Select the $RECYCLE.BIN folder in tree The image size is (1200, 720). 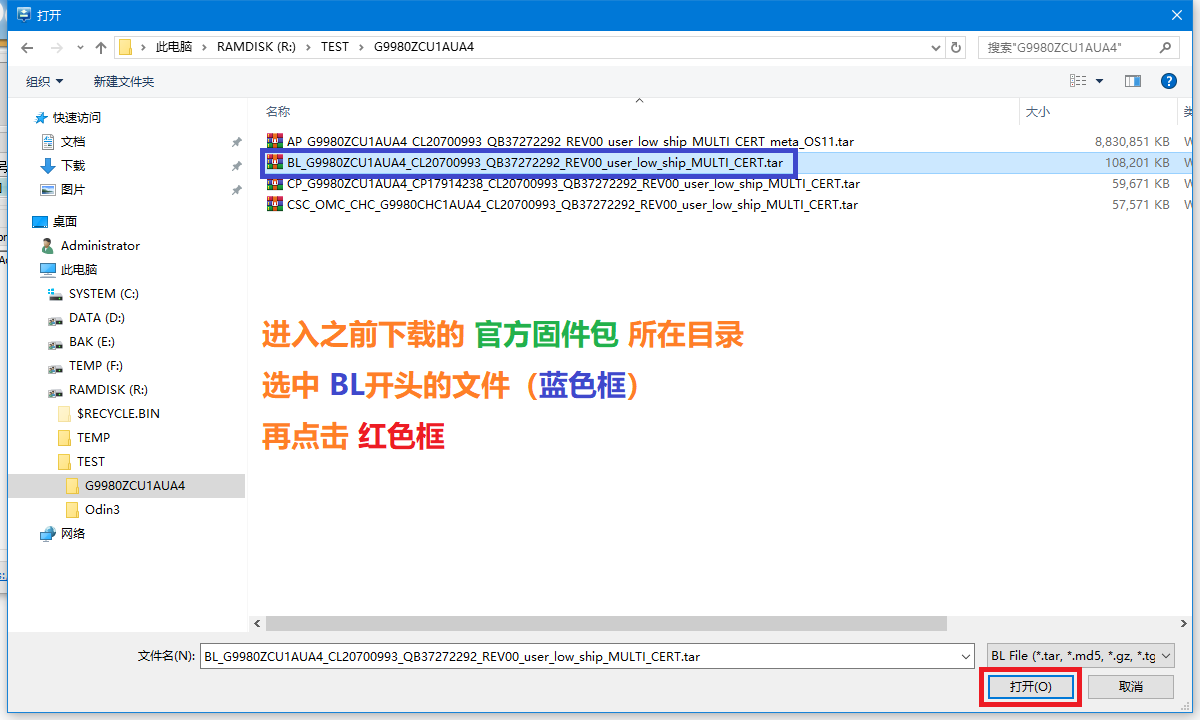tap(118, 413)
